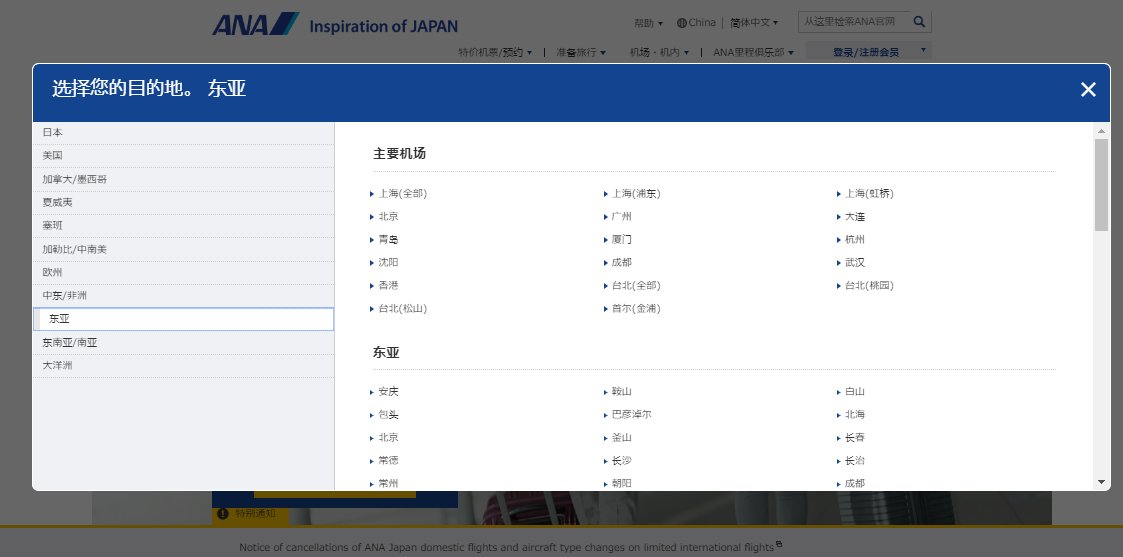Choose 朝阳 in the 东亚 list
This screenshot has height=557, width=1123.
click(622, 483)
